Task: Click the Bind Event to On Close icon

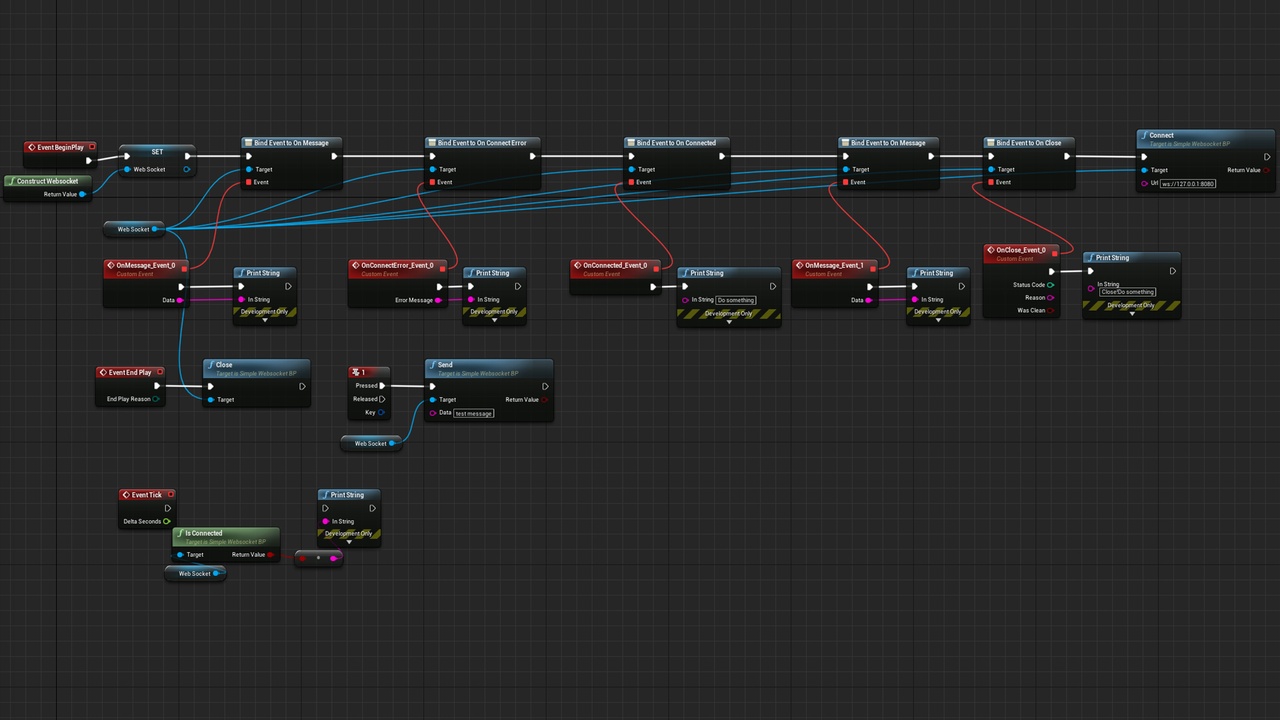Action: (990, 143)
